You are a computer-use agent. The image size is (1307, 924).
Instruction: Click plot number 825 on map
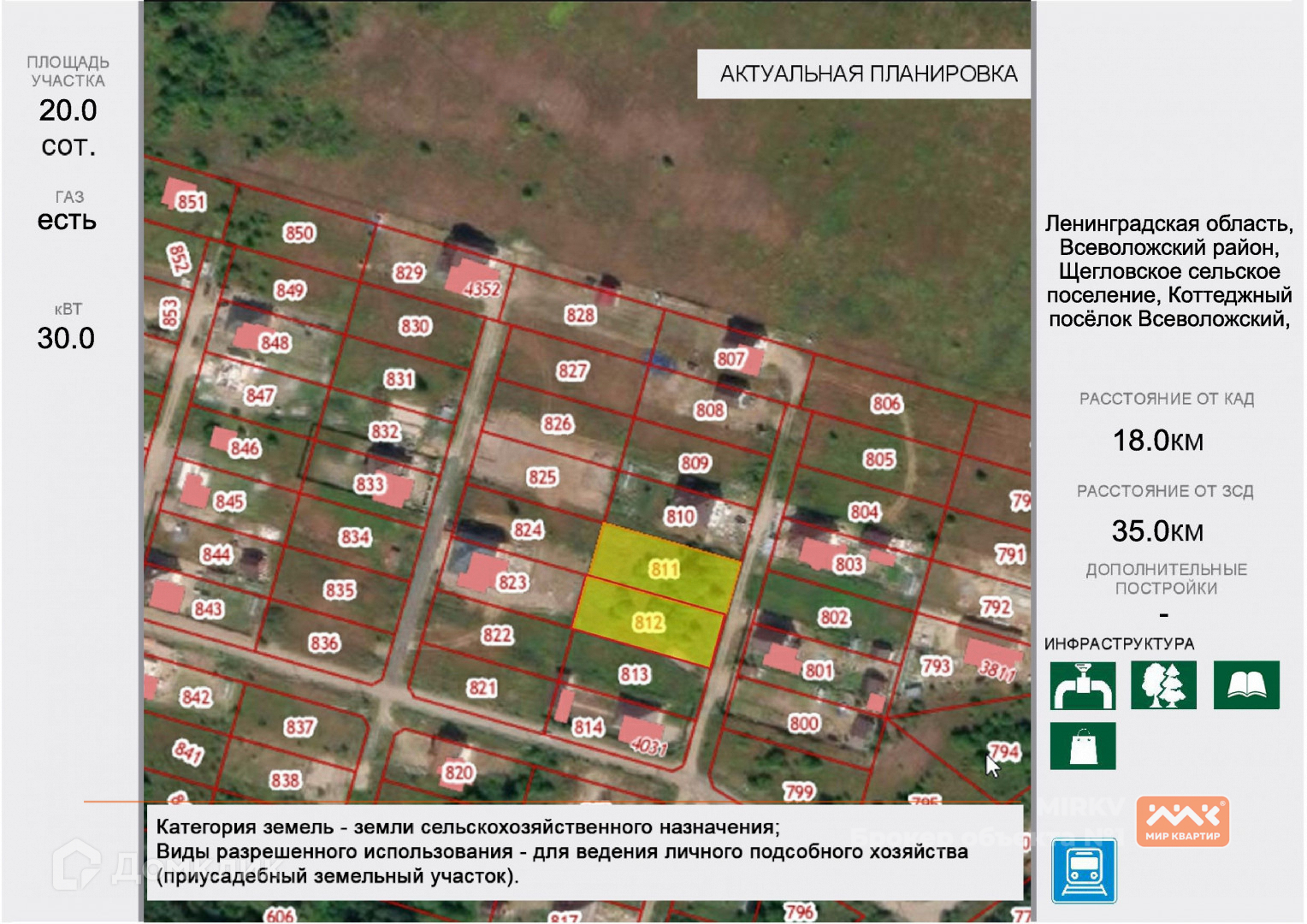click(x=542, y=477)
